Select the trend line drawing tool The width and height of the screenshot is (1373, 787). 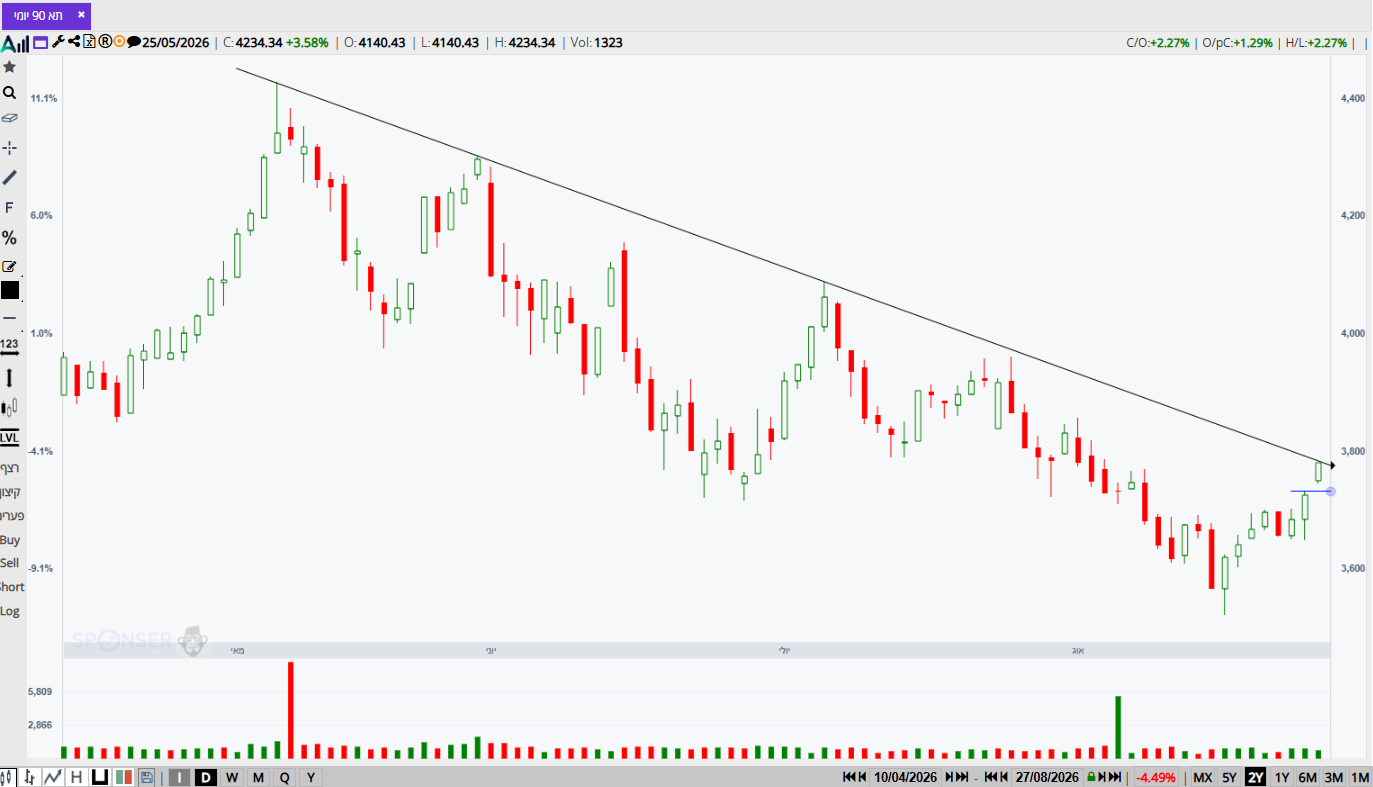coord(9,177)
